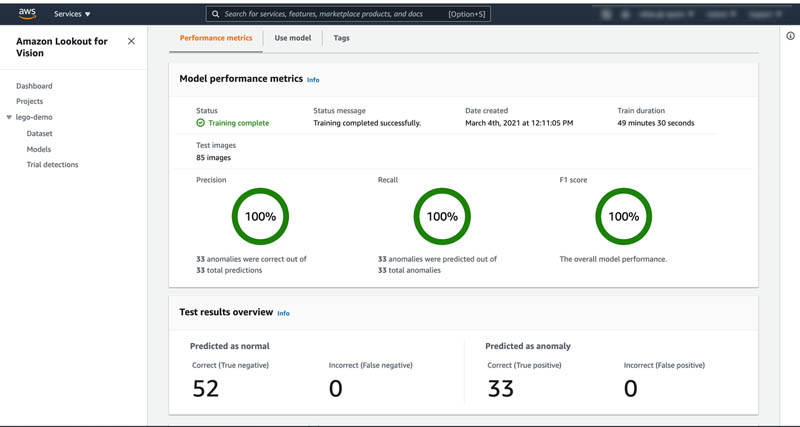Open Dataset under lego-demo
800x427 pixels.
pyautogui.click(x=39, y=134)
